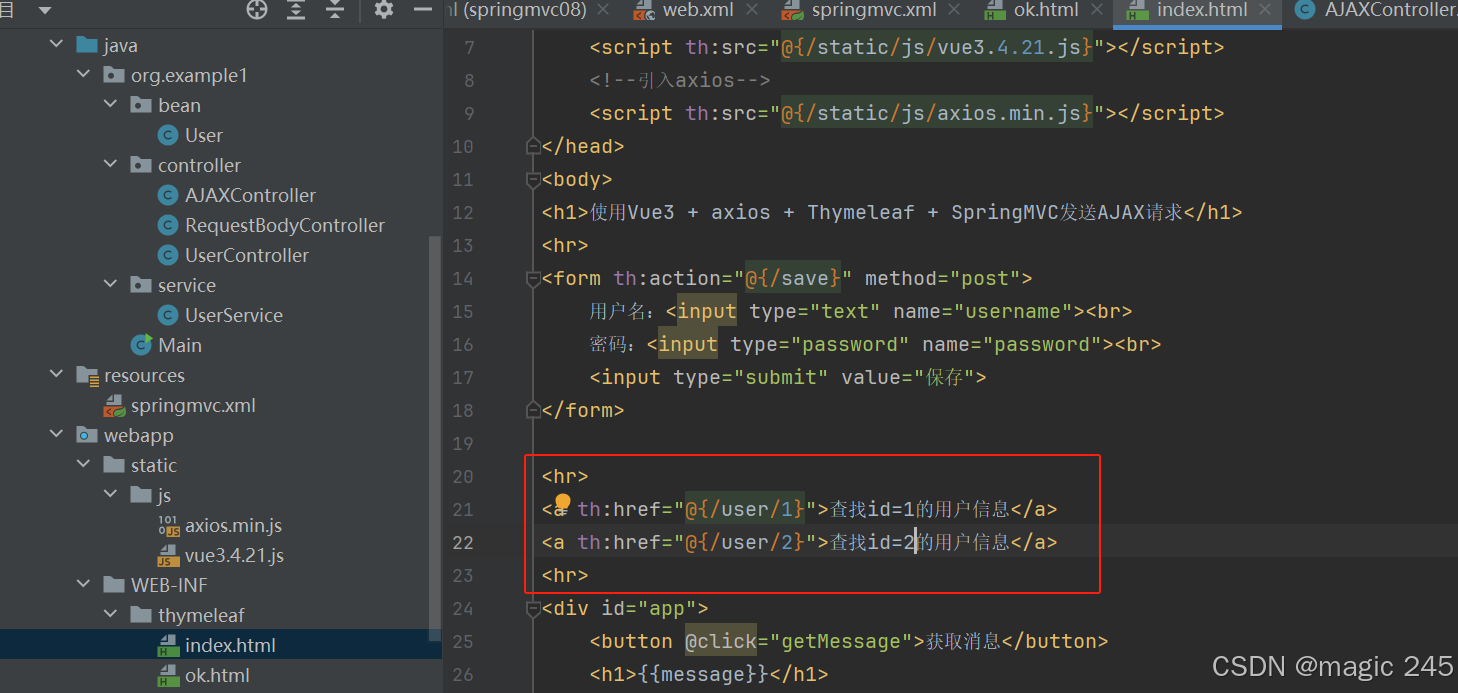Viewport: 1458px width, 693px height.
Task: Close the ok.html editor tab
Action: pos(1097,10)
